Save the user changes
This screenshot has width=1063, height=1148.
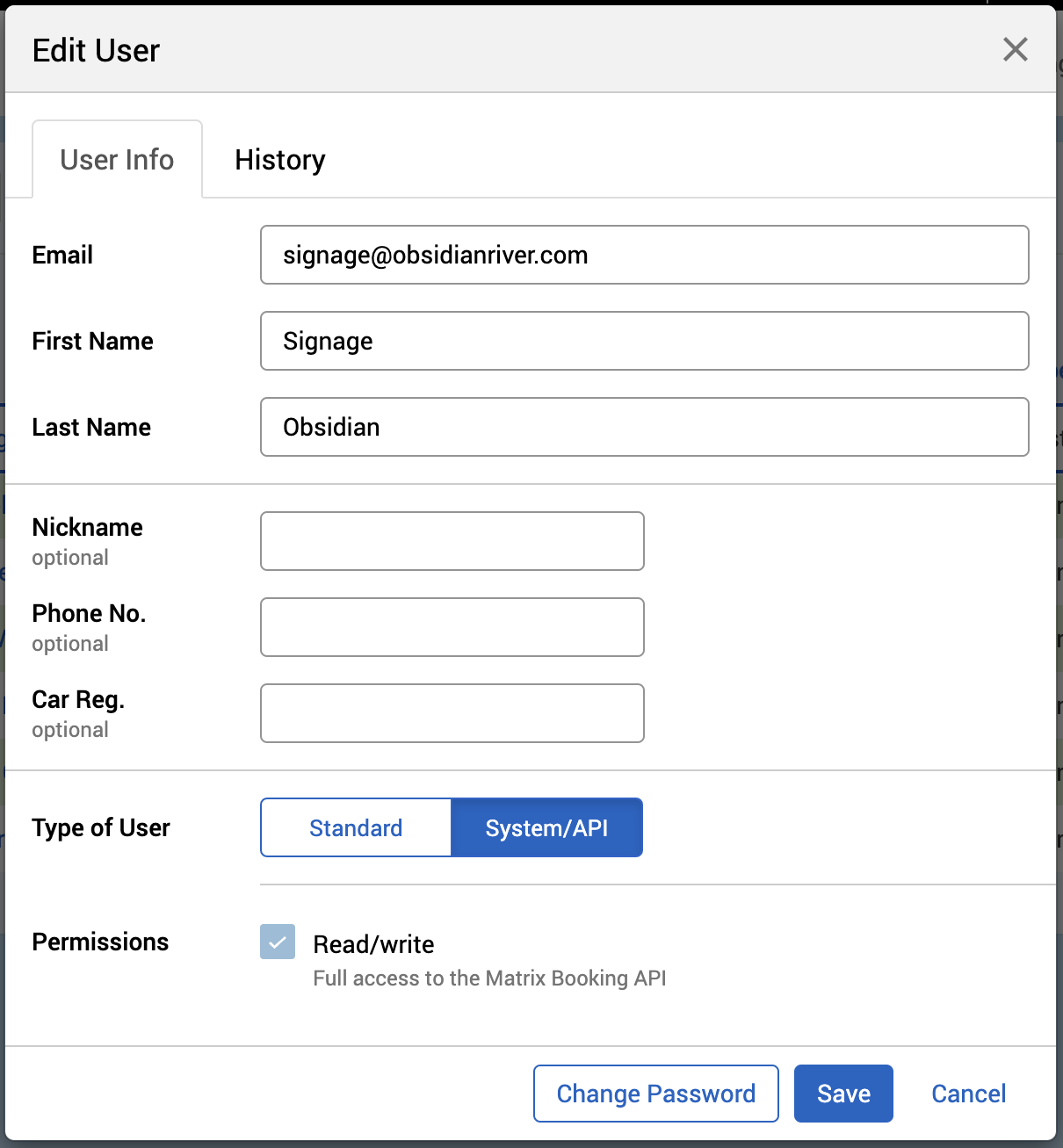843,1094
